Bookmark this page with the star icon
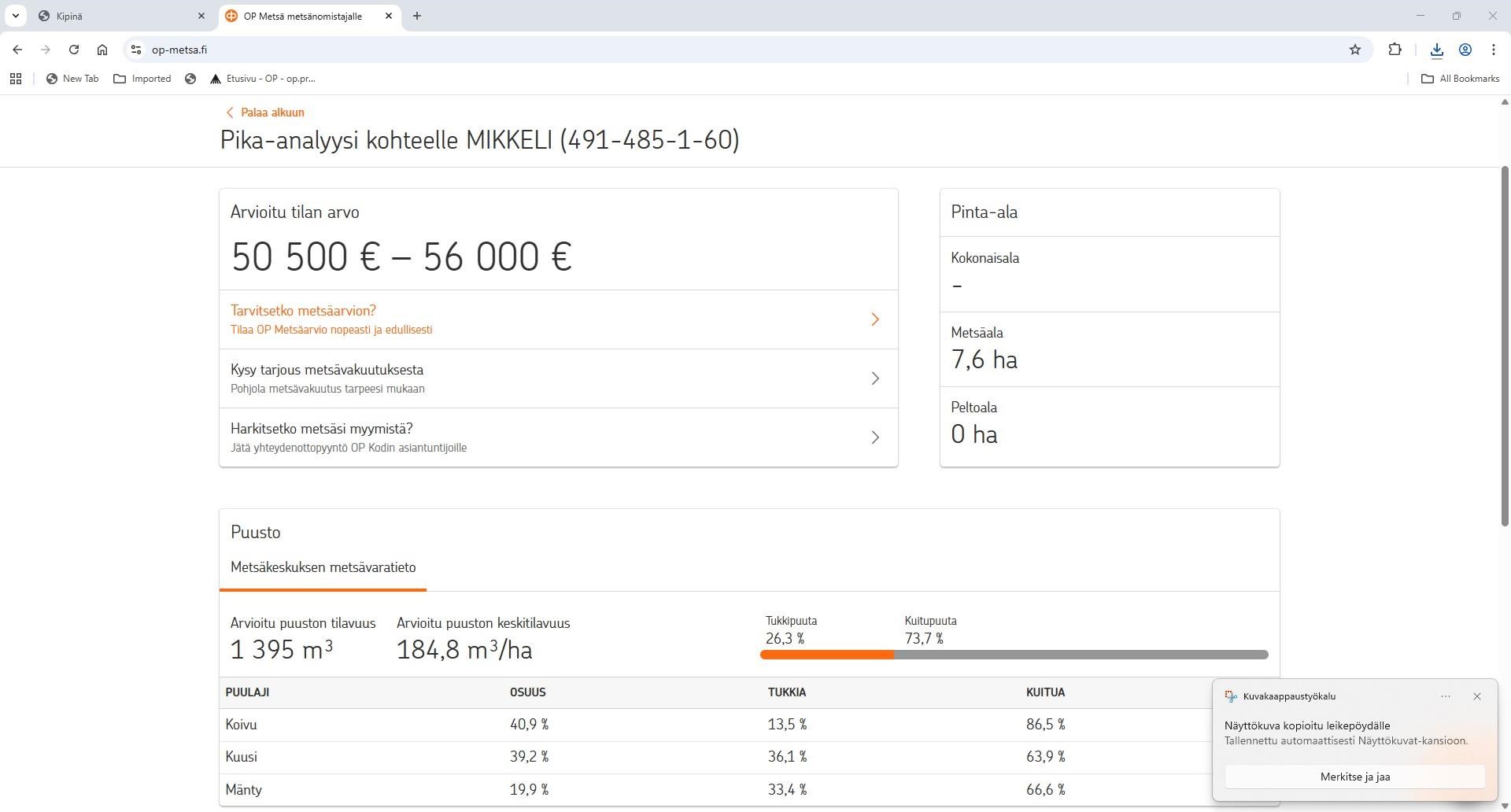This screenshot has height=812, width=1511. tap(1355, 50)
